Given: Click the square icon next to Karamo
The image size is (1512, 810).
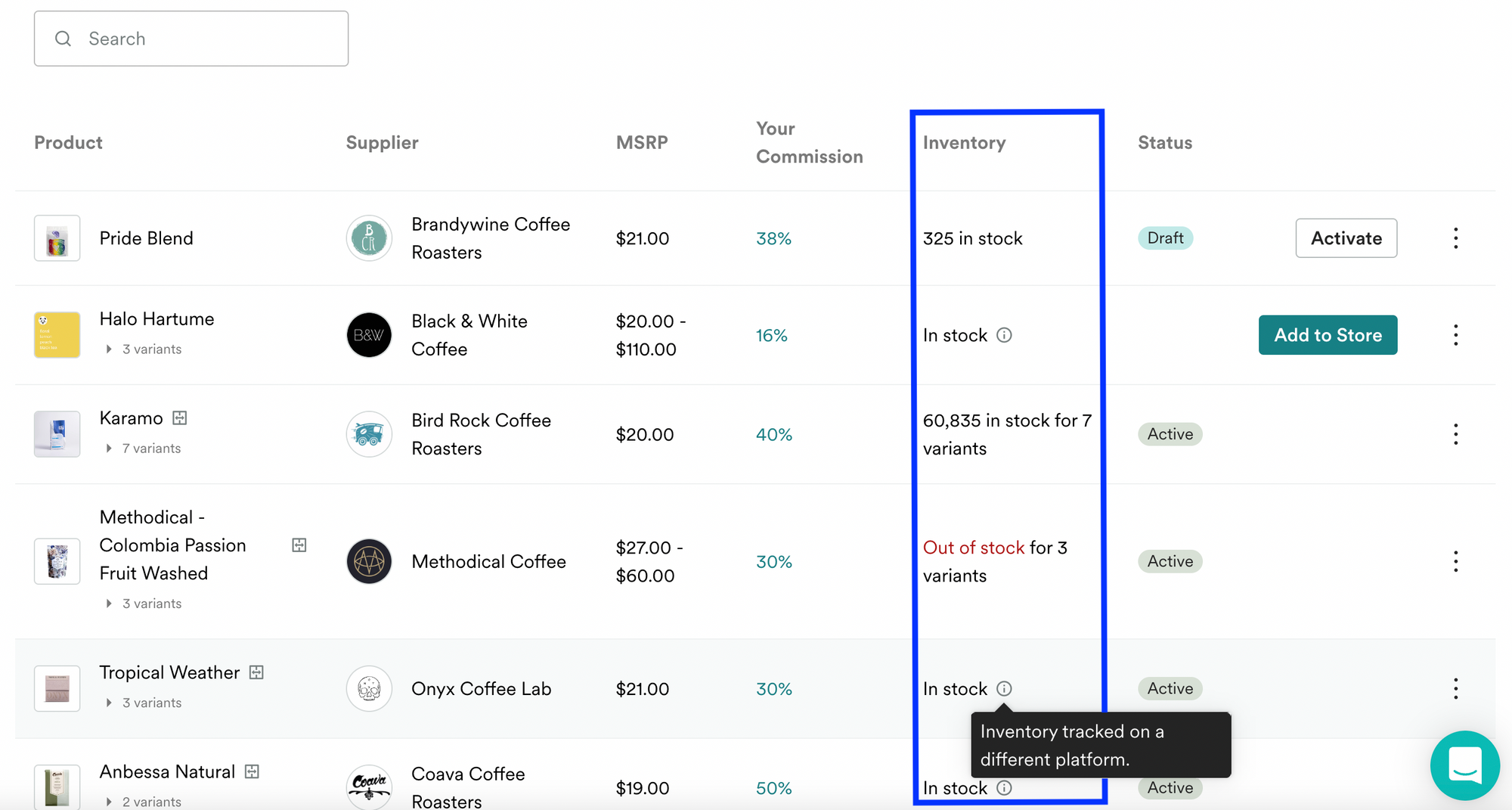Looking at the screenshot, I should pos(180,418).
